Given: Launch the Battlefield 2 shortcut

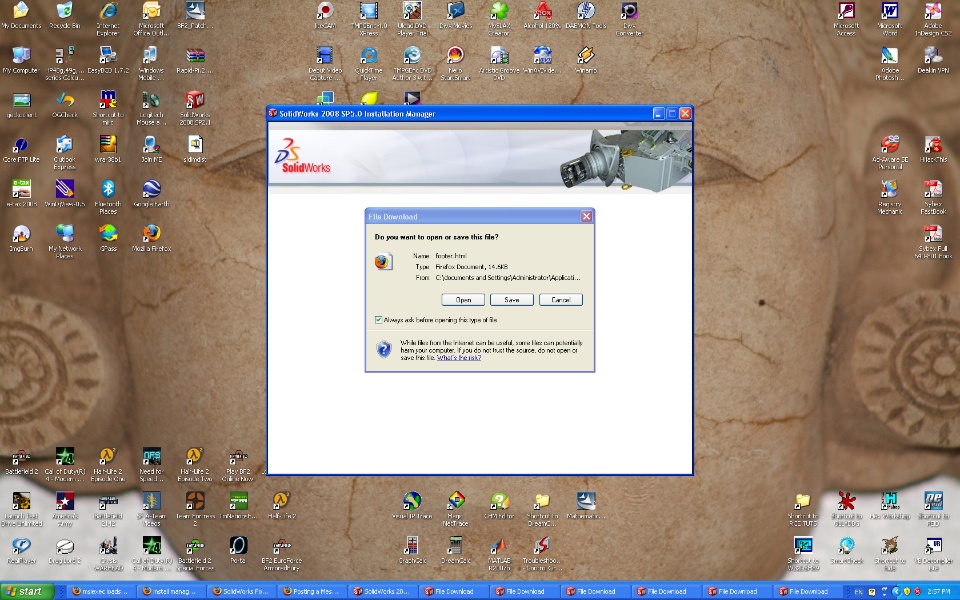Looking at the screenshot, I should 21,461.
